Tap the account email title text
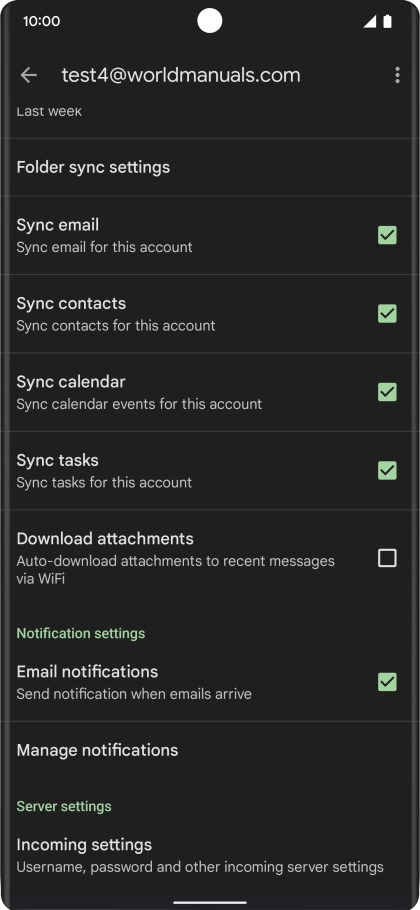Screen dimensions: 420x910 coord(181,75)
